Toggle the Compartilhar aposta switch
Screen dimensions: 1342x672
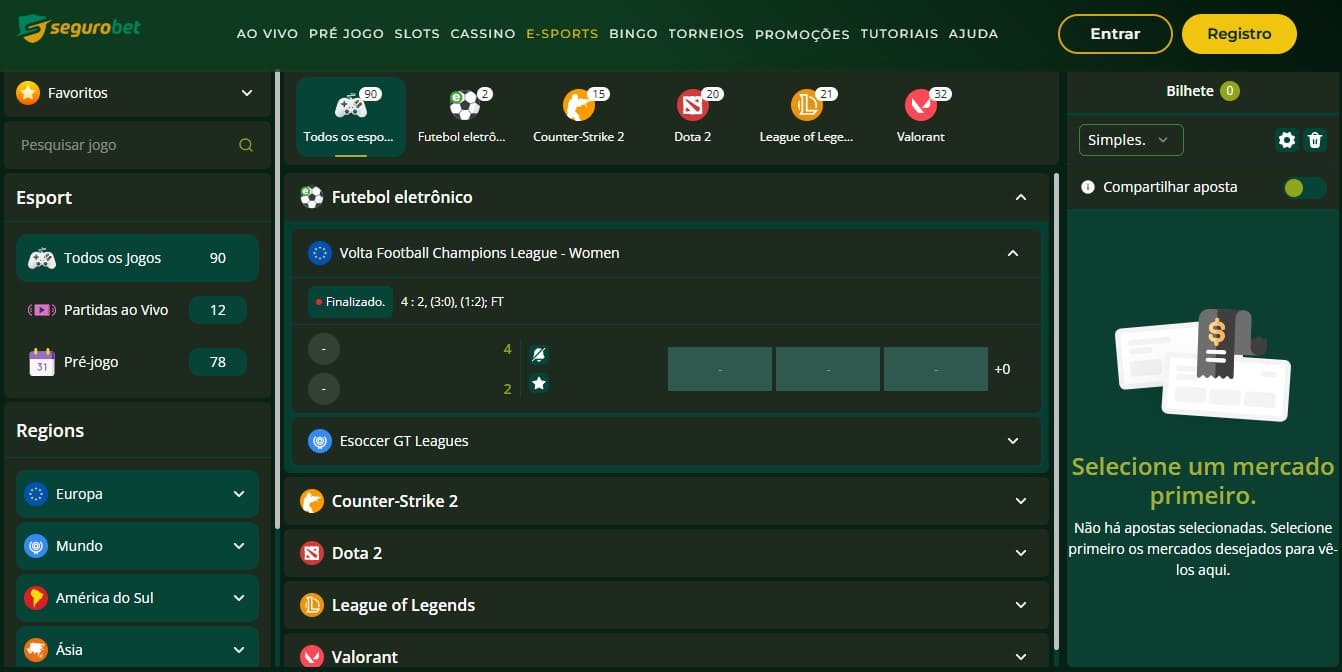coord(1305,187)
